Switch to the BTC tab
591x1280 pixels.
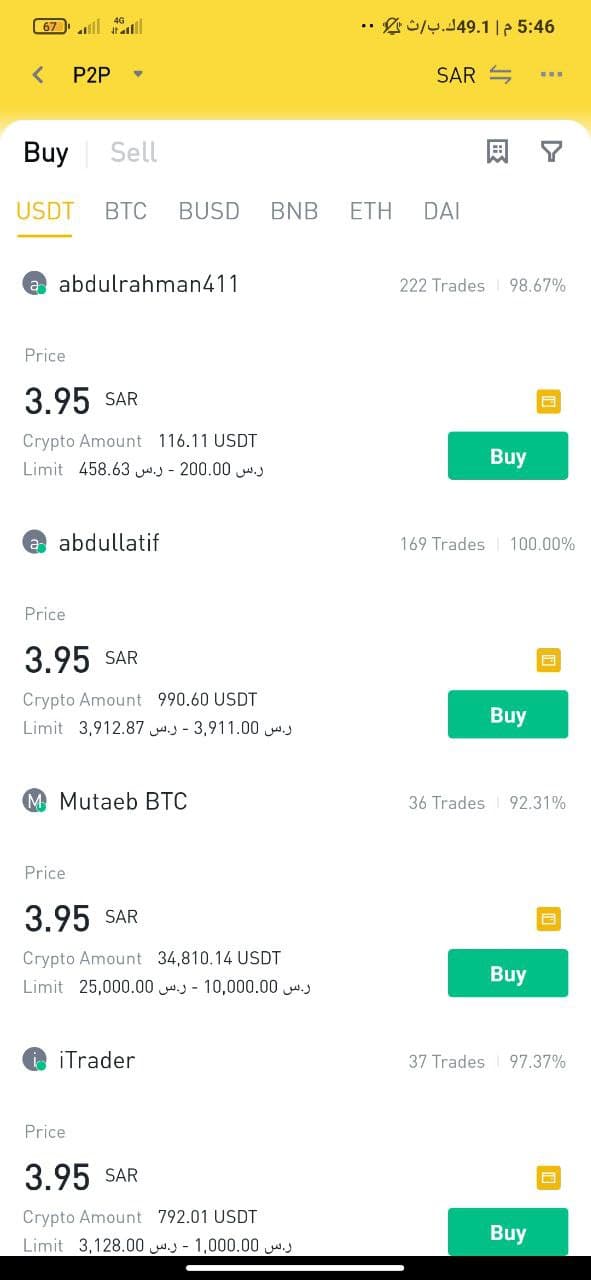(x=126, y=211)
